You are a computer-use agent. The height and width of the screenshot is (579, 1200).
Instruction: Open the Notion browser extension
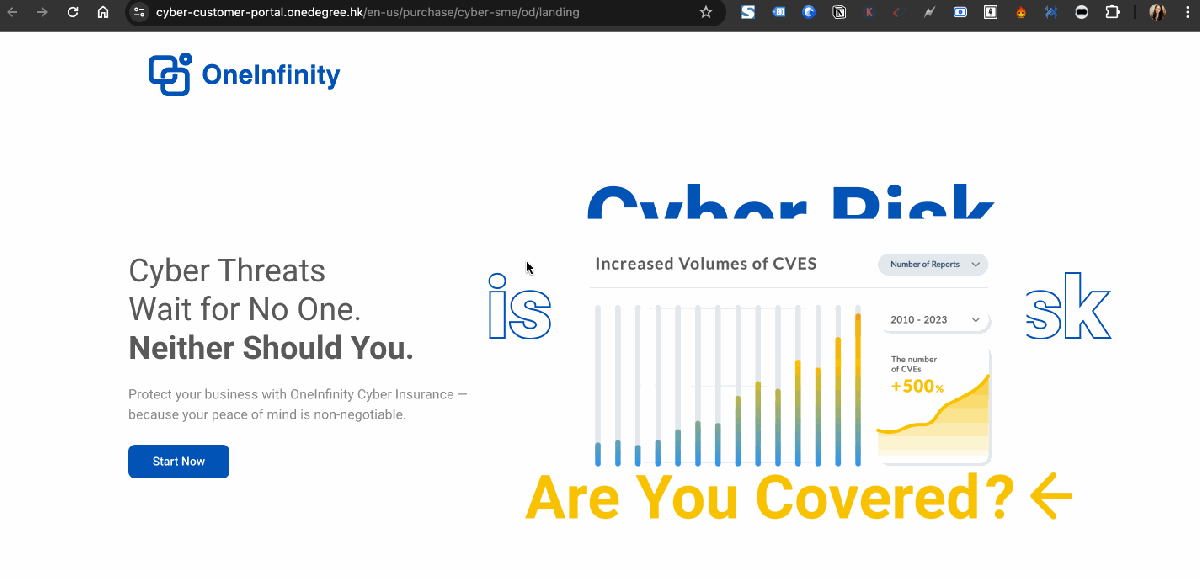[840, 13]
